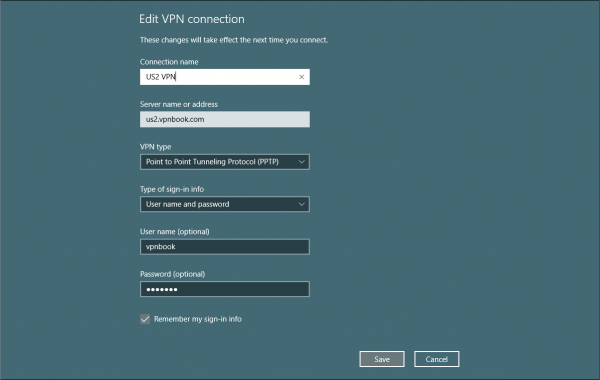Click the 'Type of sign-in info' label
This screenshot has width=600, height=380.
point(172,189)
